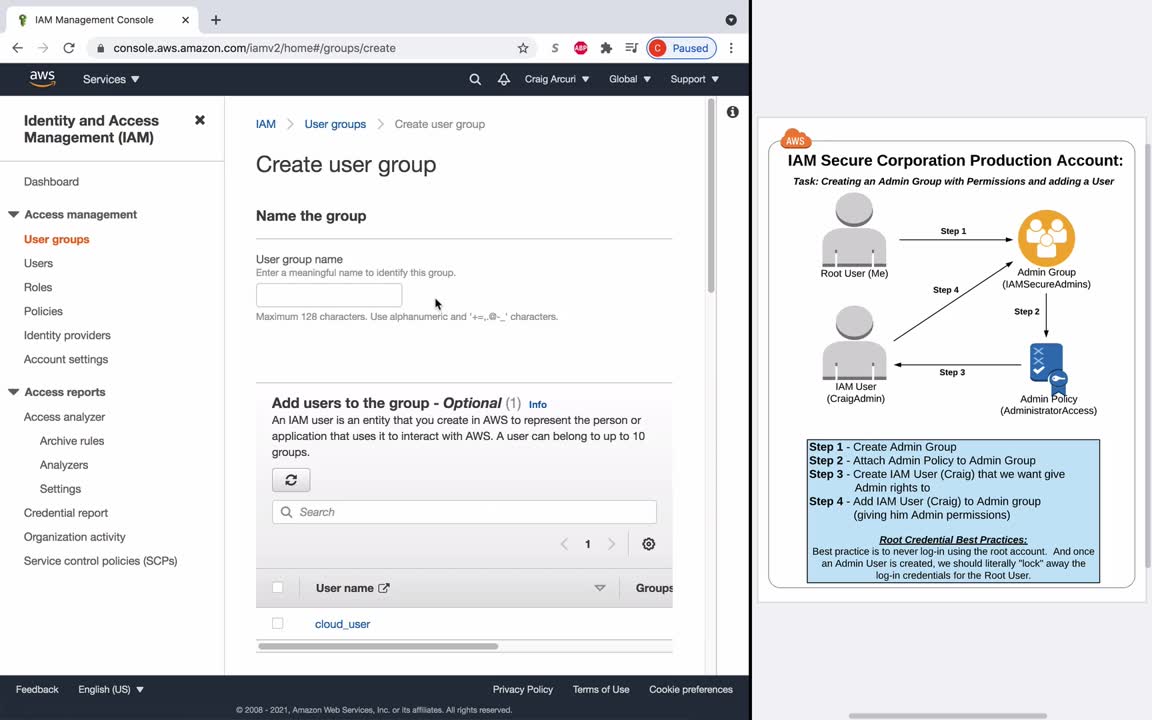Image resolution: width=1152 pixels, height=720 pixels.
Task: Click Feedback in footer
Action: [37, 689]
